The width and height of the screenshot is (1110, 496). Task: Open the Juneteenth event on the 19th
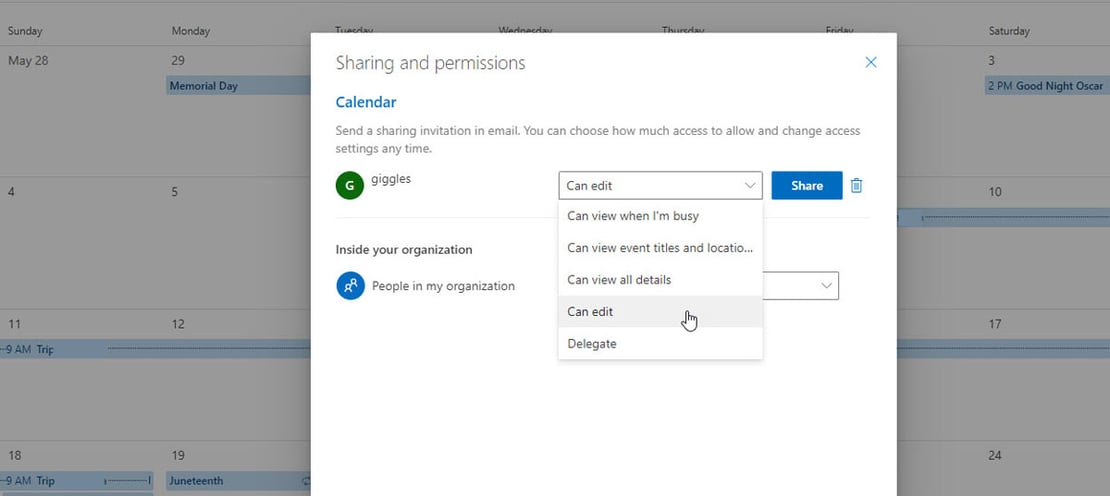click(235, 481)
